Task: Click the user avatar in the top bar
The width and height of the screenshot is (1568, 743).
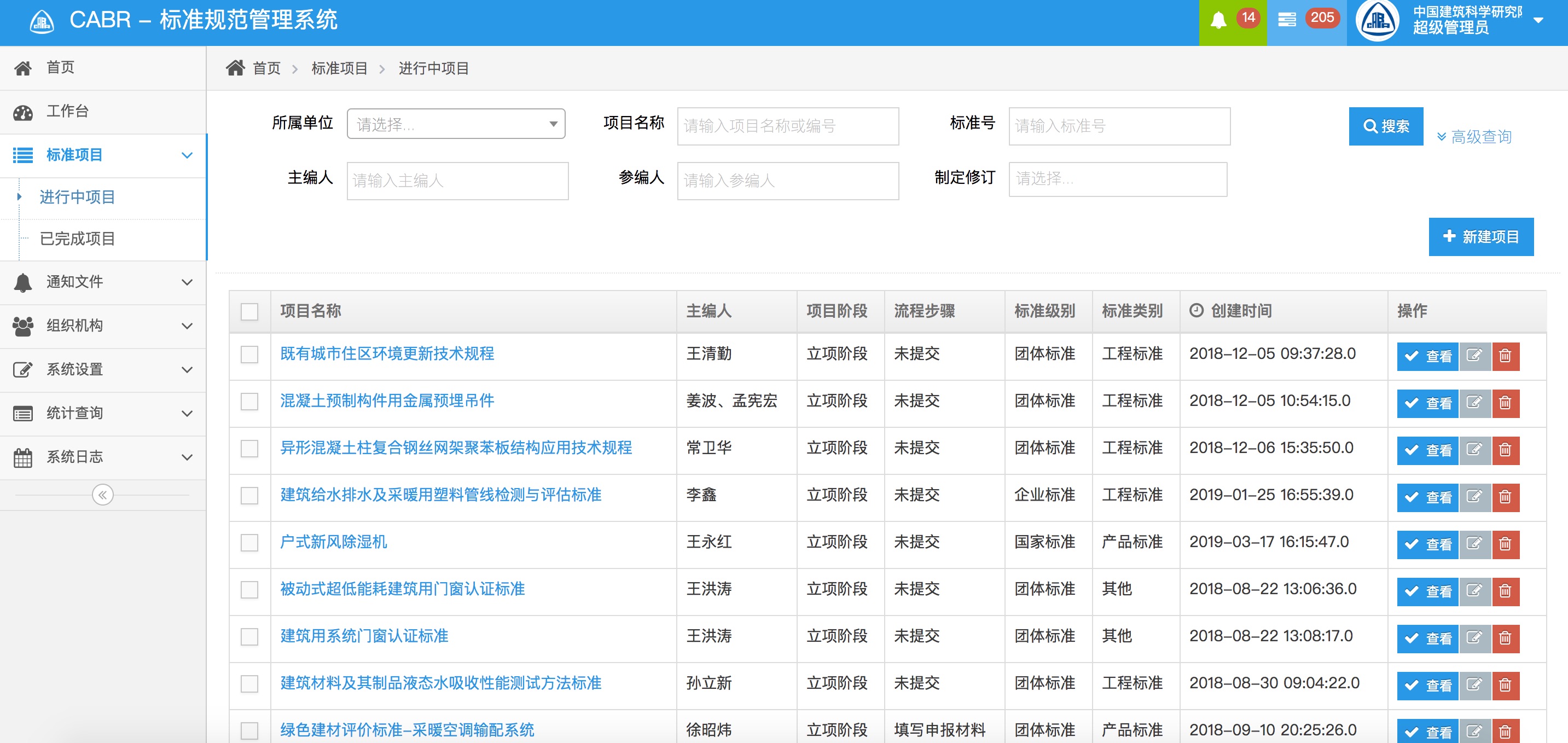Action: click(1378, 21)
